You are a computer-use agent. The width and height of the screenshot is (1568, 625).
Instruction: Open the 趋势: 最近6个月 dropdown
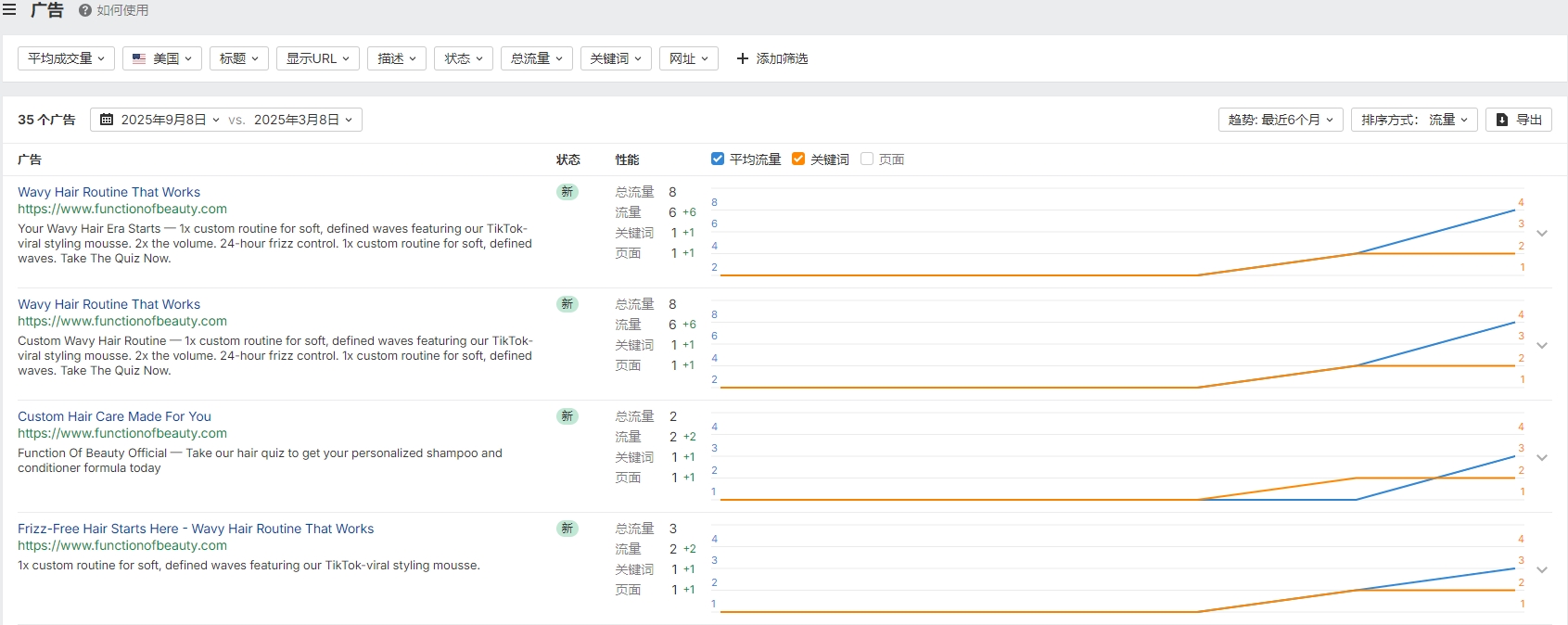(x=1281, y=120)
